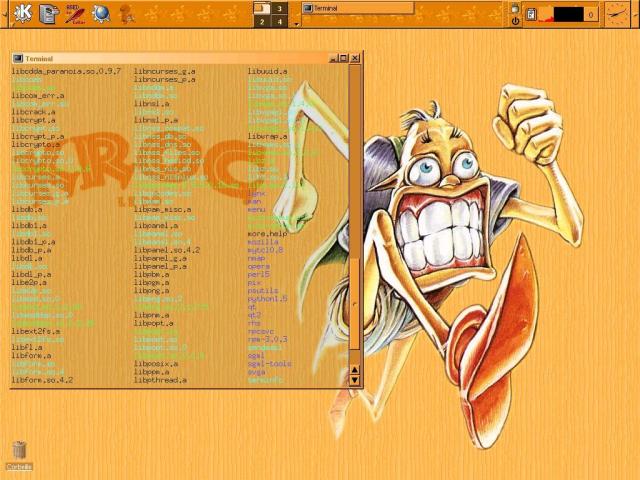Hide panel using right edge handle
This screenshot has height=480, width=640.
(635, 14)
